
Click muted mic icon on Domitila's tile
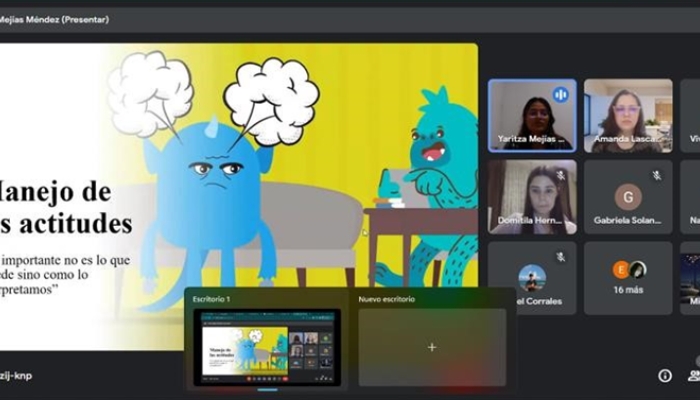[x=561, y=175]
